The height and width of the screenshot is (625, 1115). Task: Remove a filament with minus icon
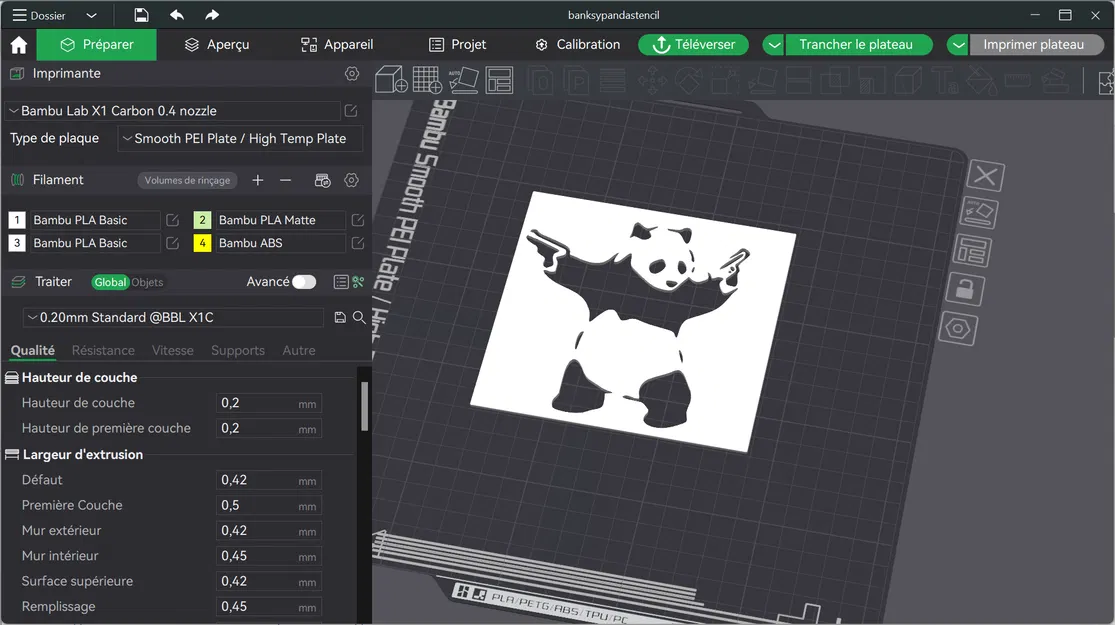point(285,181)
